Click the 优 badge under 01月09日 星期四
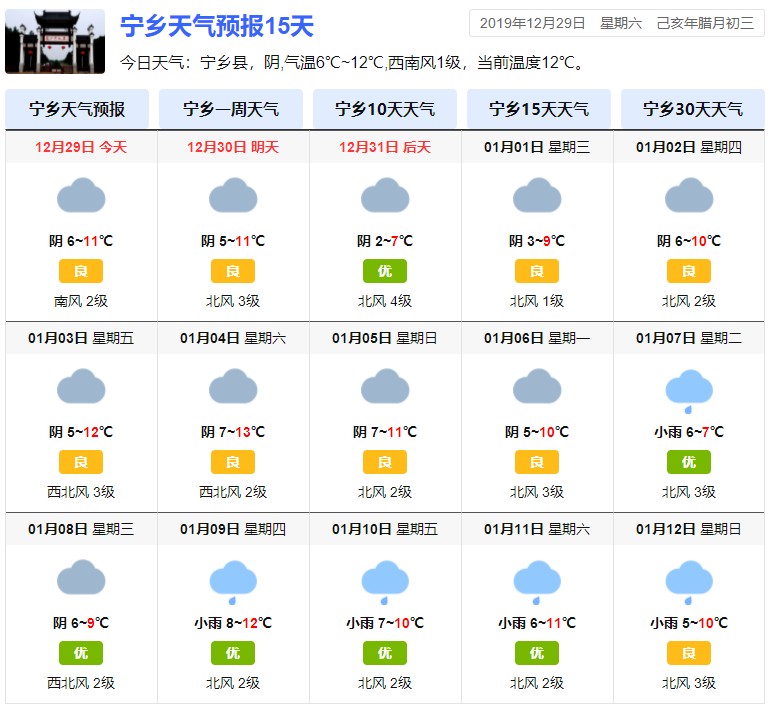Image resolution: width=771 pixels, height=704 pixels. [x=233, y=653]
